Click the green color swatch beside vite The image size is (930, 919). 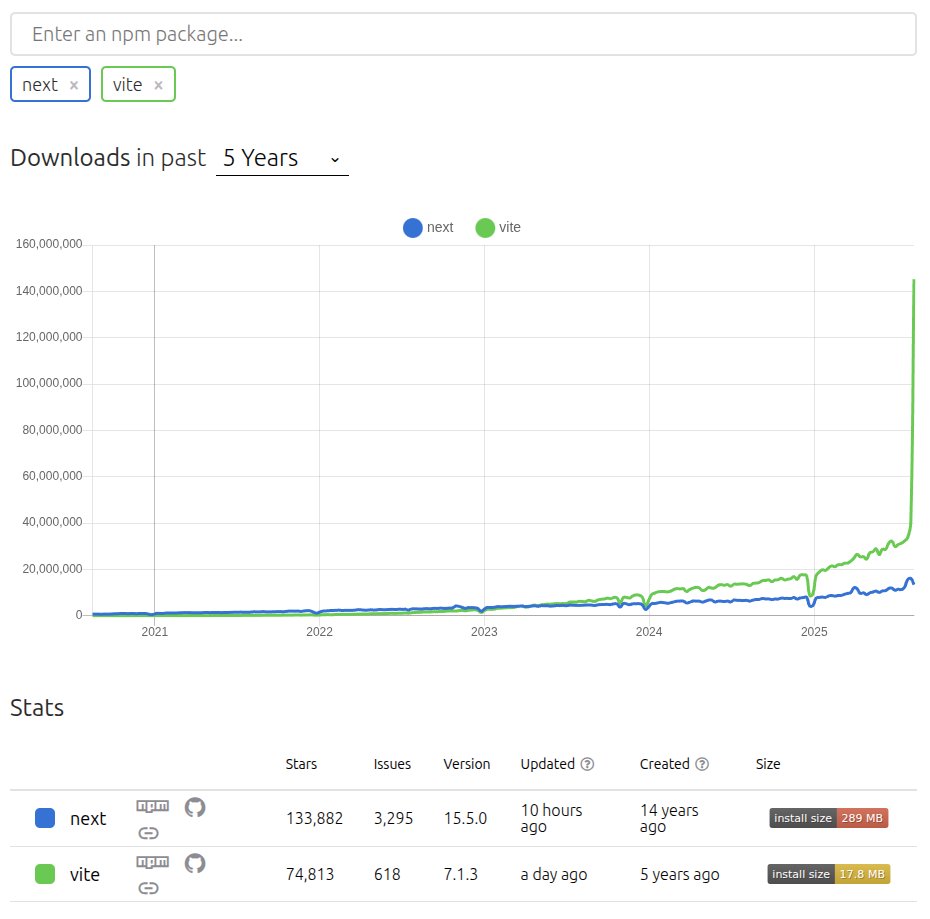pyautogui.click(x=44, y=874)
